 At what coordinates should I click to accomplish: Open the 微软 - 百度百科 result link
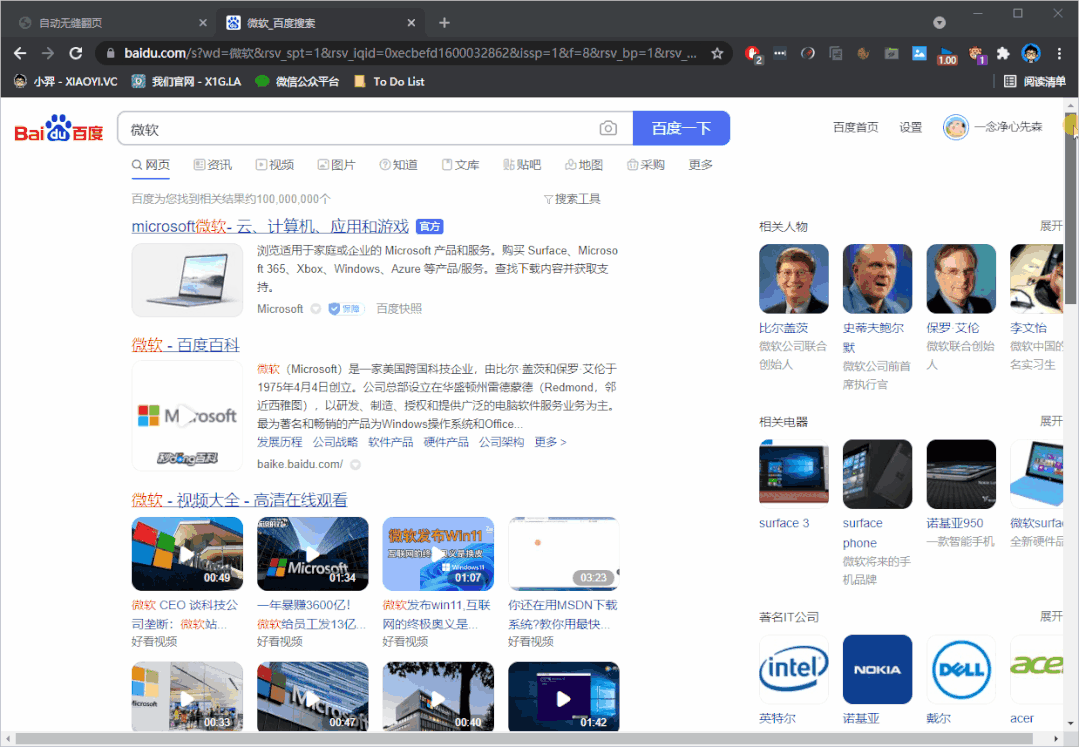point(186,345)
